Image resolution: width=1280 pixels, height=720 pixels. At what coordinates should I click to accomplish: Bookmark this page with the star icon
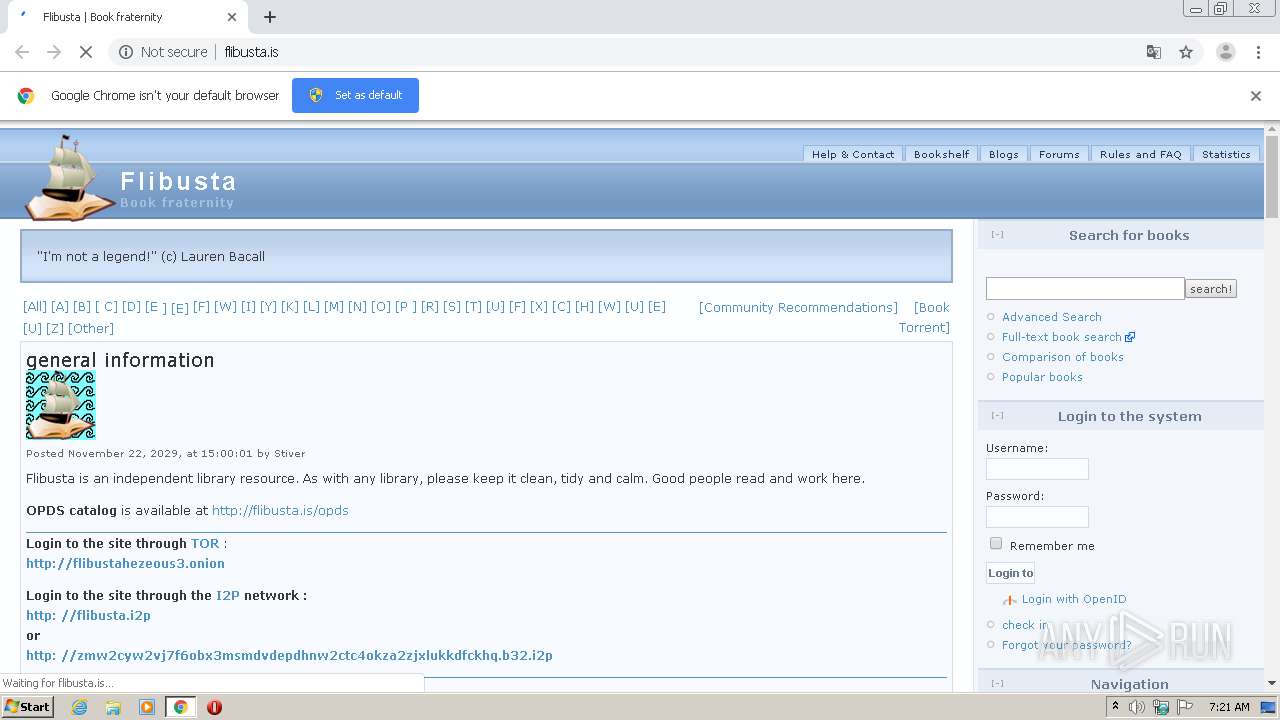pos(1186,52)
